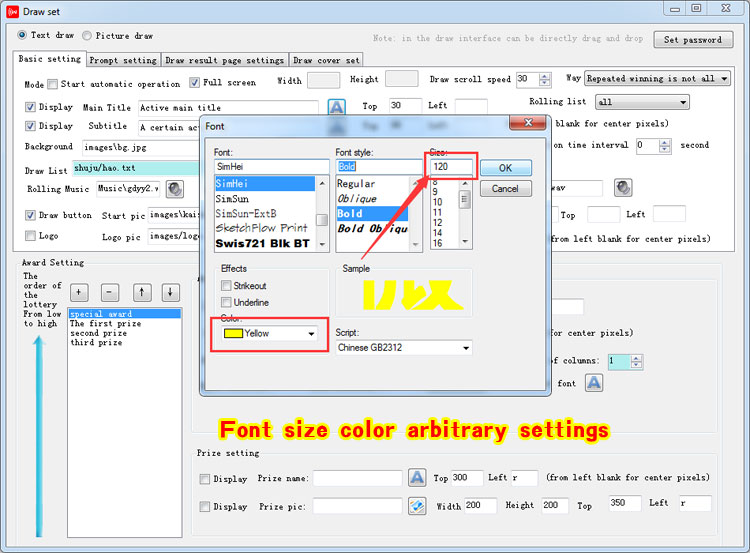
Task: Click the Main Title font icon
Action: point(337,106)
